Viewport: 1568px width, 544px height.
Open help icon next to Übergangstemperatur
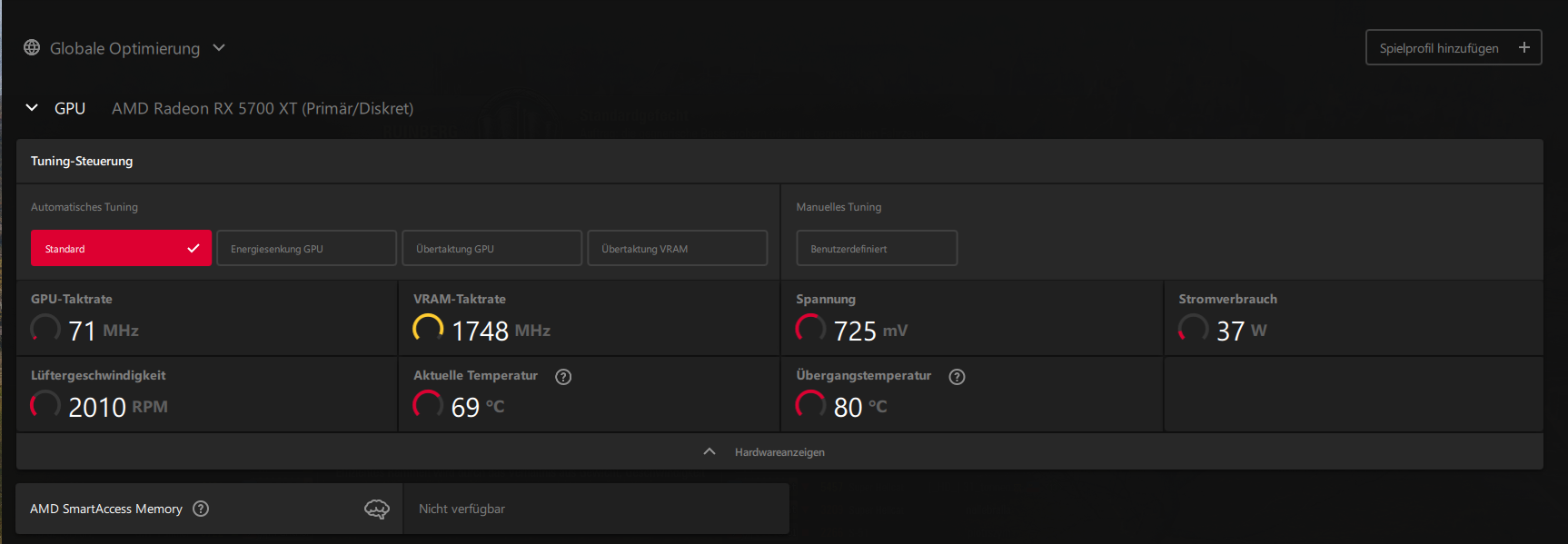click(957, 377)
